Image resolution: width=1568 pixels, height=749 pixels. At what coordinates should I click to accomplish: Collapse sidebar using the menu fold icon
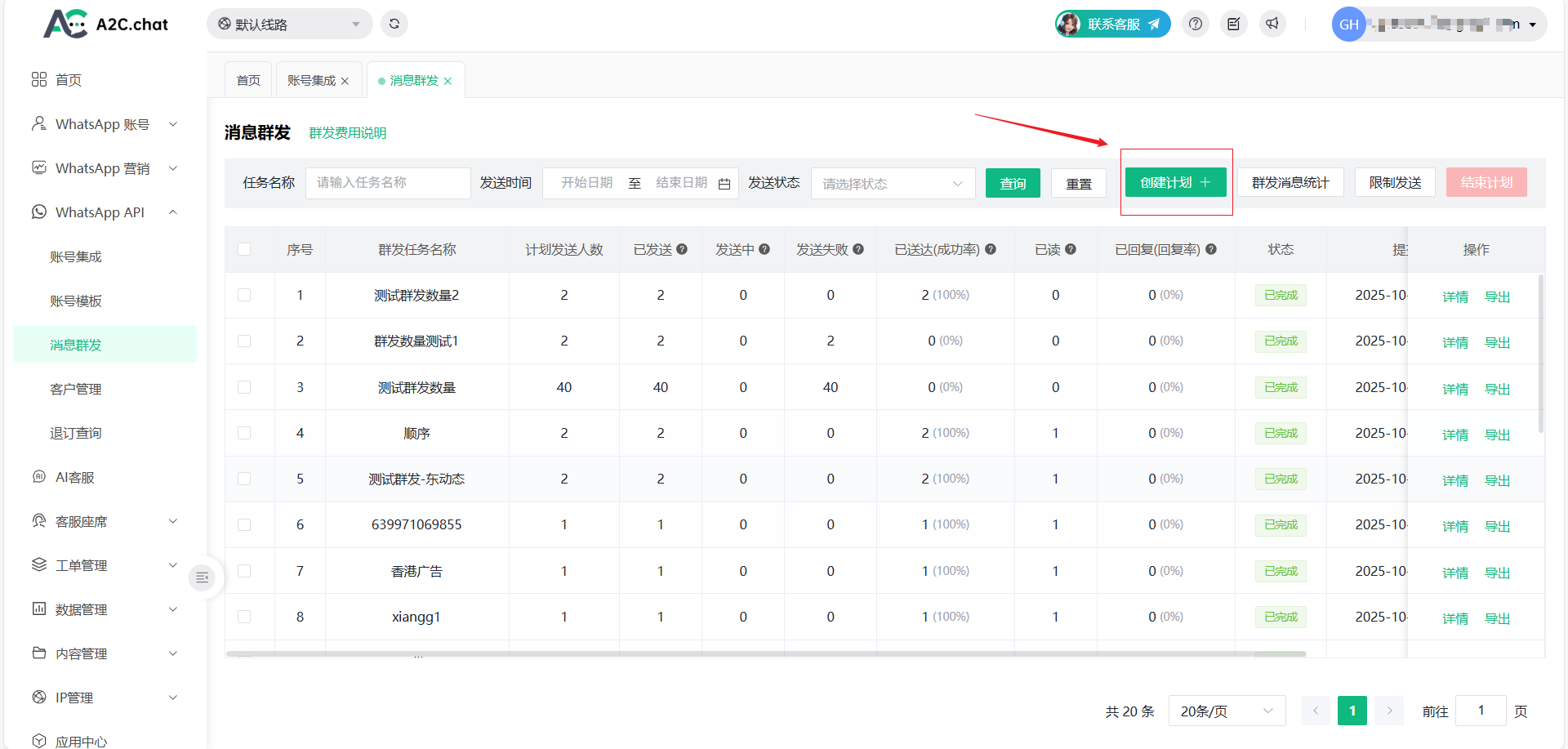coord(202,577)
